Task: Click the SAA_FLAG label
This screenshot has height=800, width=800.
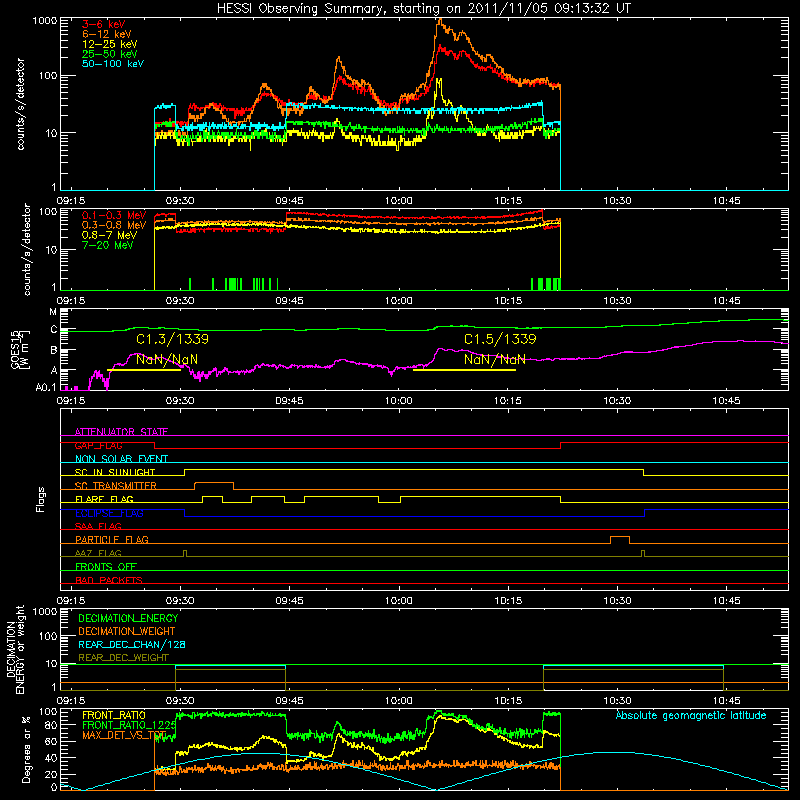Action: 98,526
